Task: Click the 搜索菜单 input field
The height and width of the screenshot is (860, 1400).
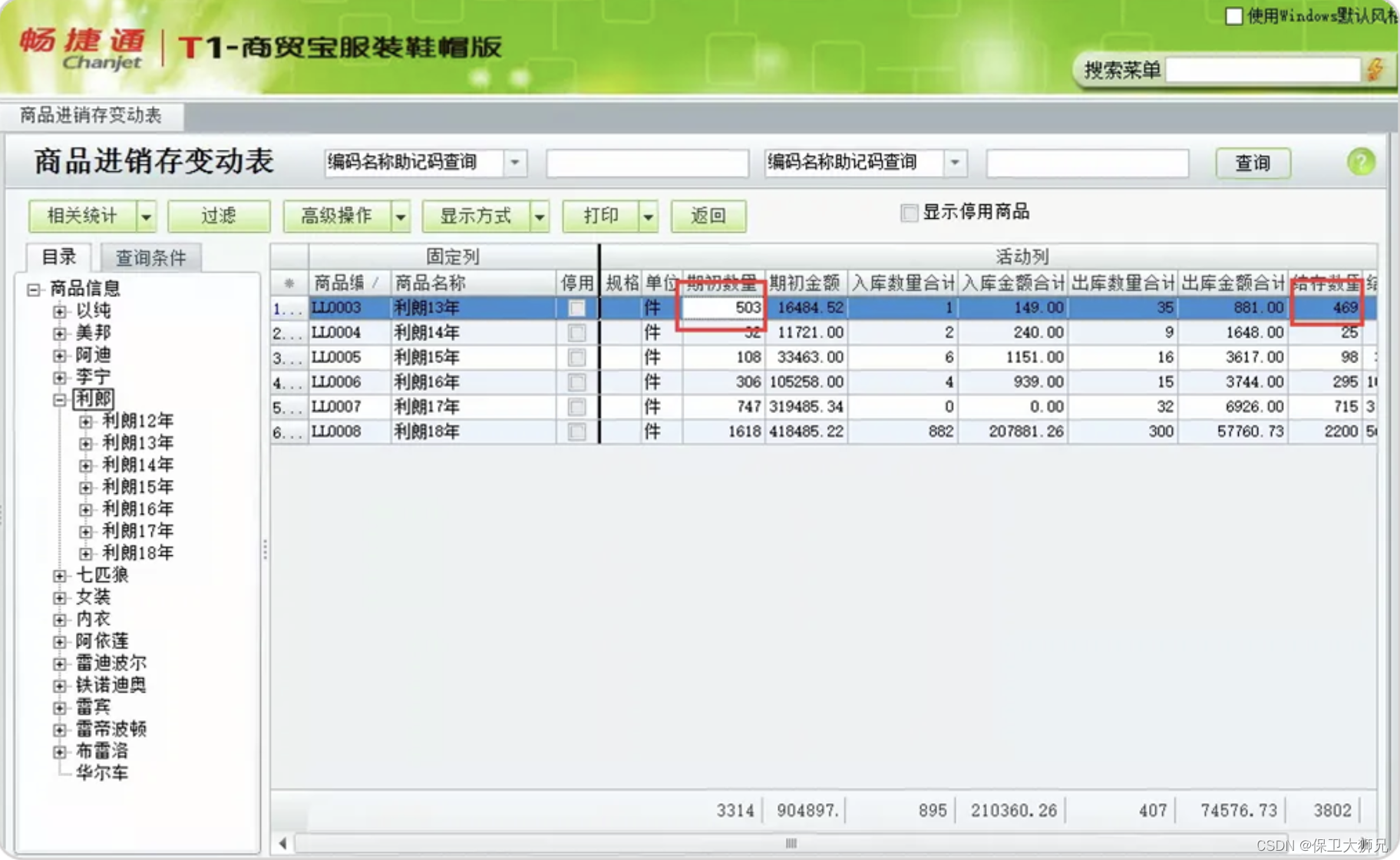Action: 1263,71
